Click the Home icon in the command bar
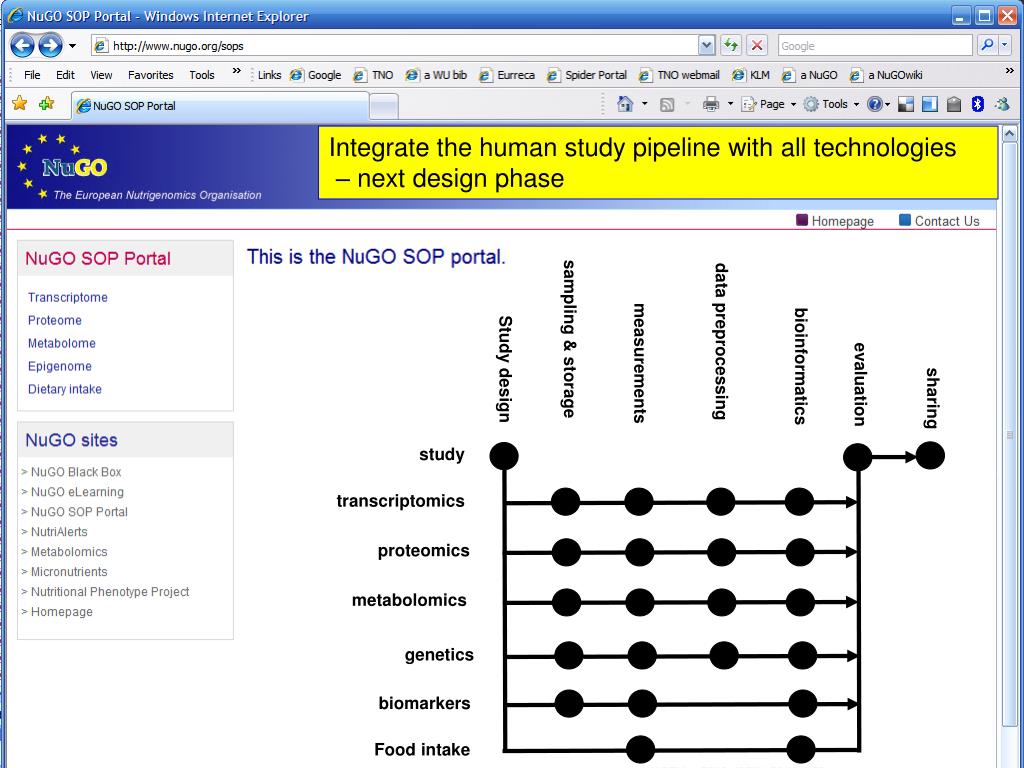1024x768 pixels. tap(625, 104)
